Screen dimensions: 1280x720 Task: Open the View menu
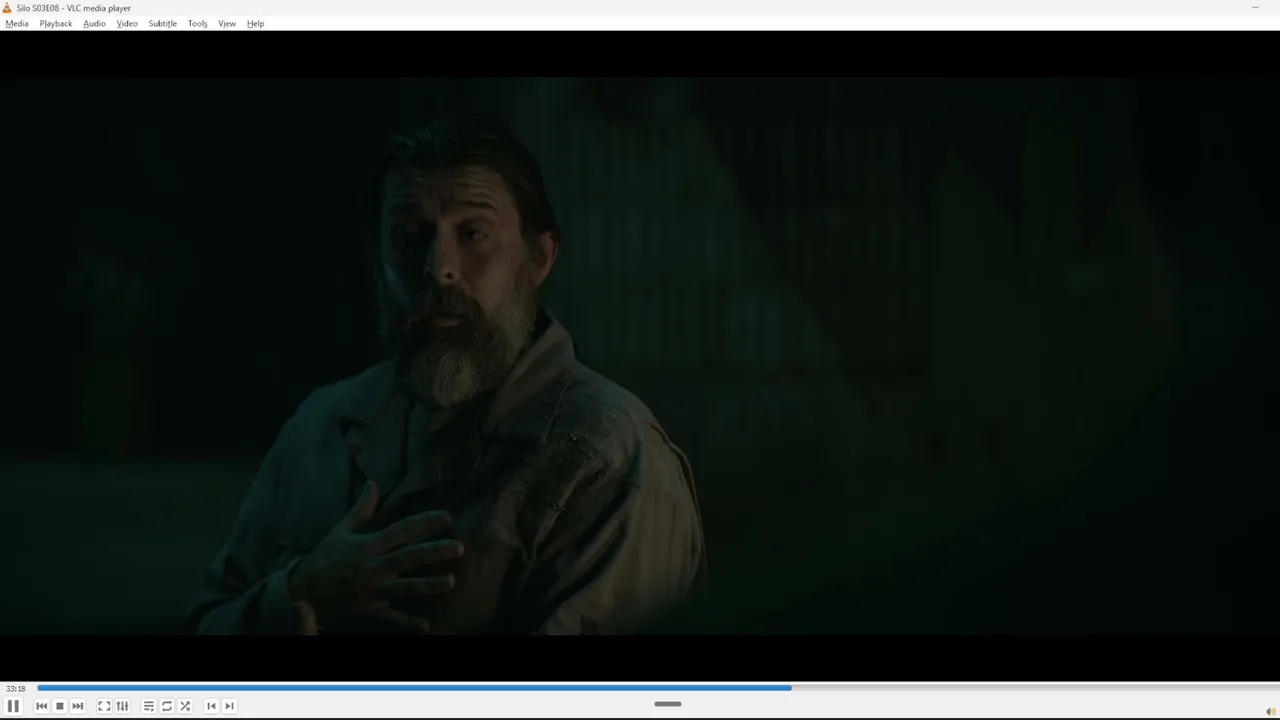click(x=227, y=24)
